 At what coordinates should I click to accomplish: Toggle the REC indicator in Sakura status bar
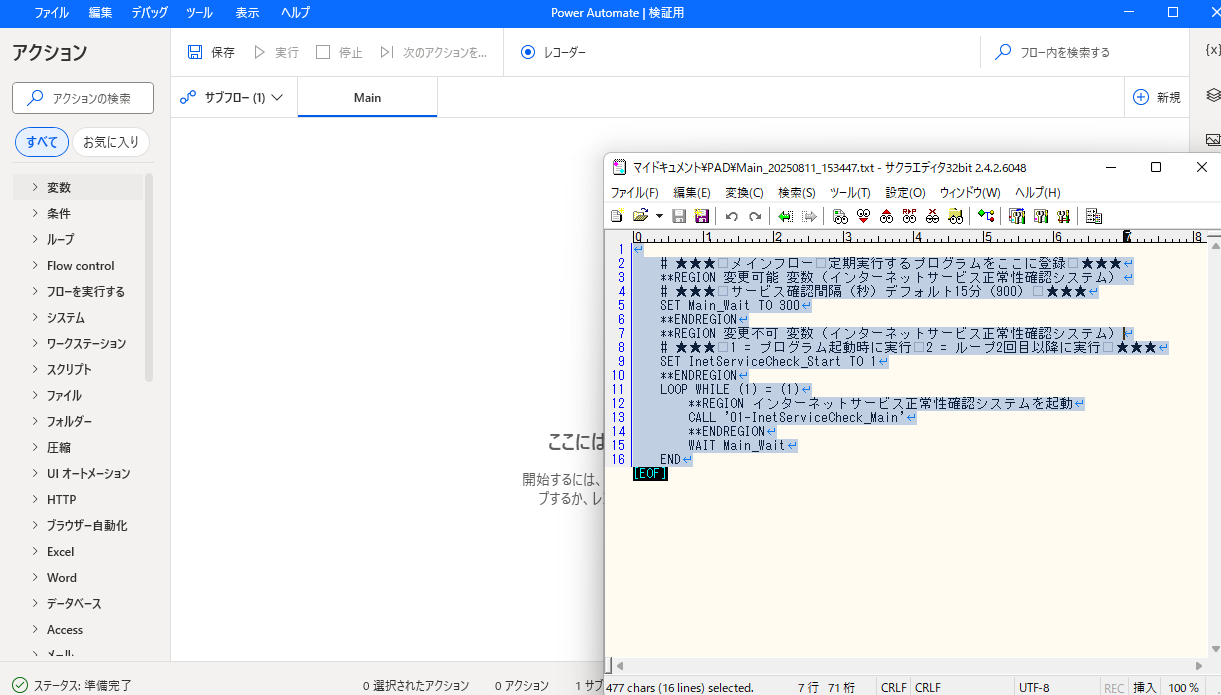pyautogui.click(x=1113, y=687)
